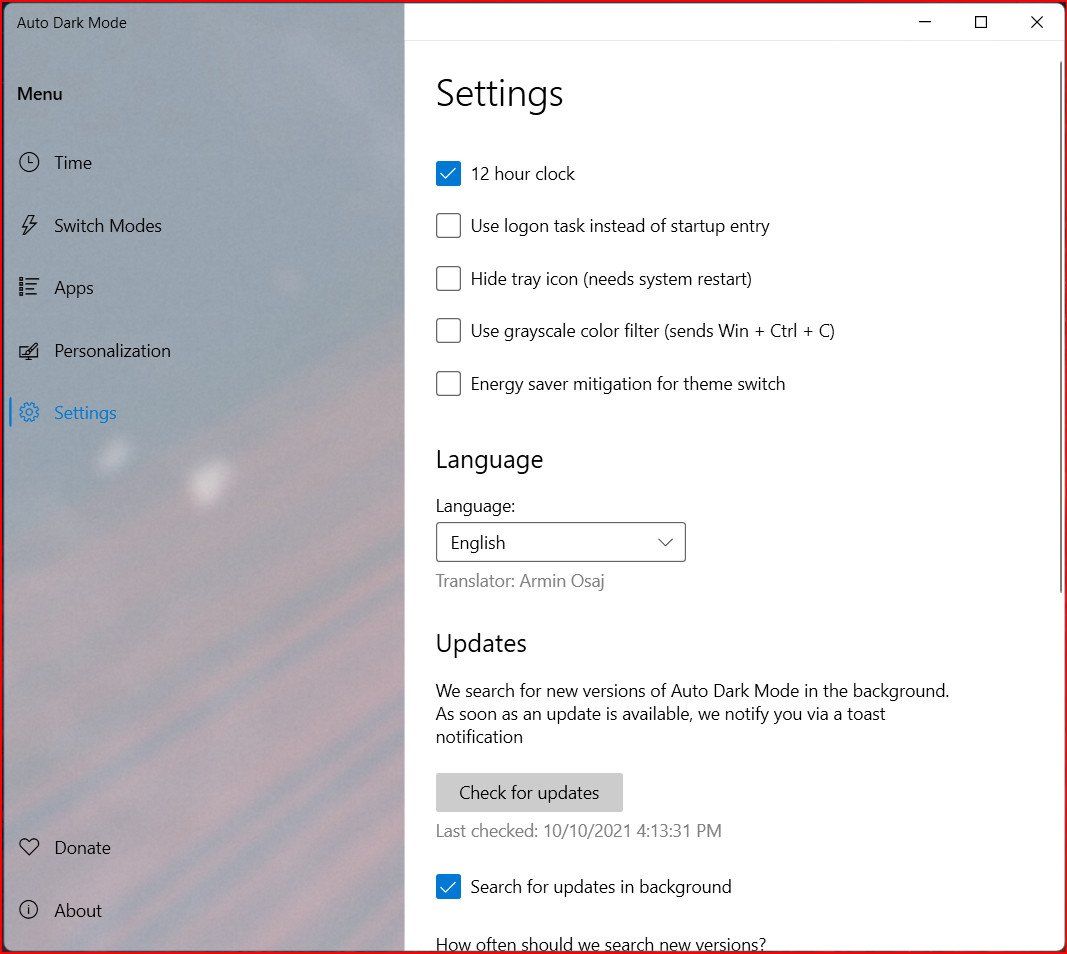Click the Auto Dark Mode window title

point(71,22)
